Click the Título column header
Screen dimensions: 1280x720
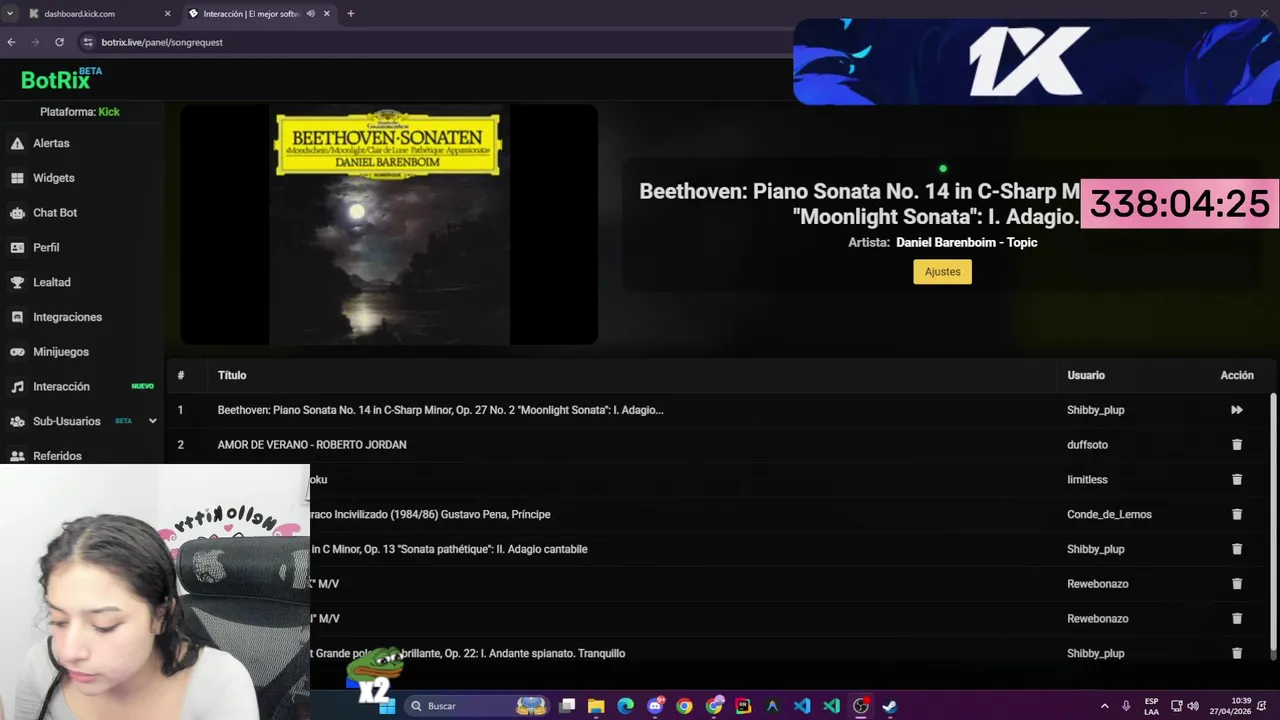pos(232,375)
